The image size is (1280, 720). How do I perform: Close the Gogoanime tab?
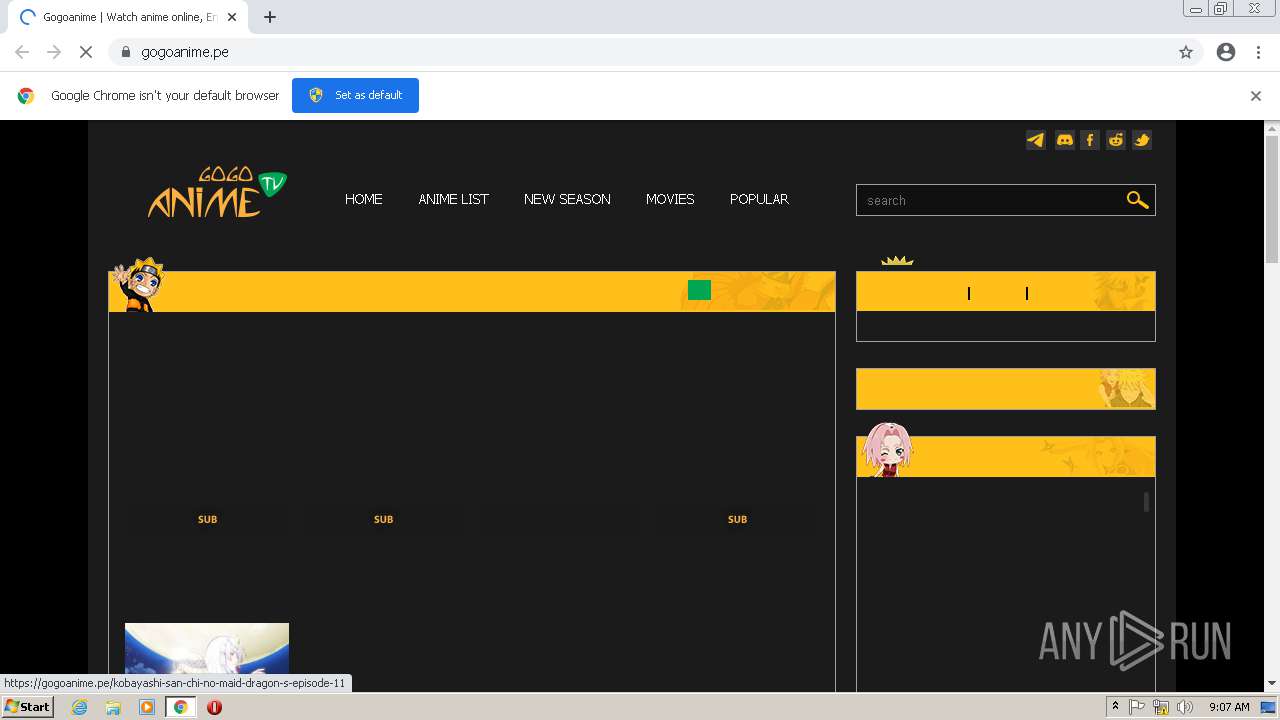(232, 17)
